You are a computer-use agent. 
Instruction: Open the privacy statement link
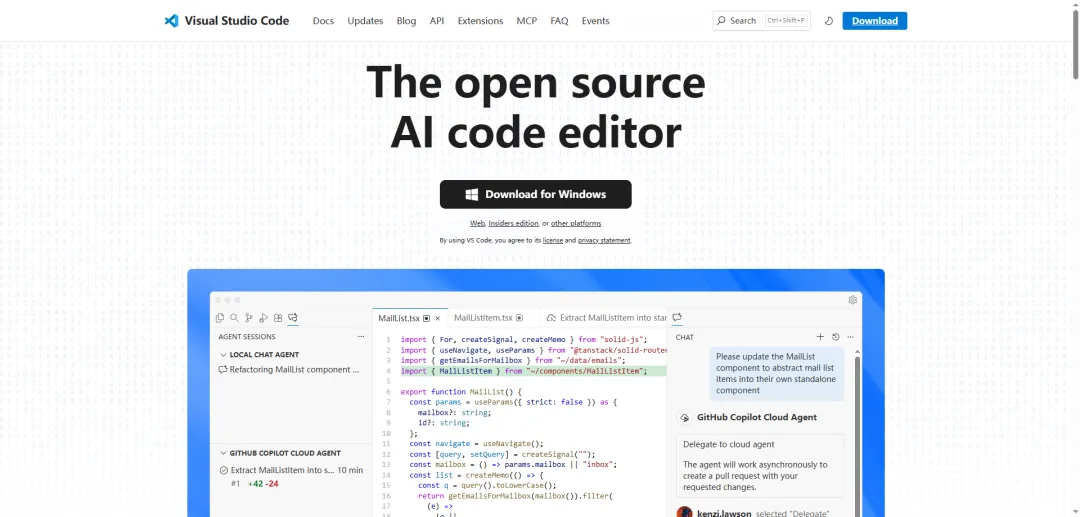point(604,240)
